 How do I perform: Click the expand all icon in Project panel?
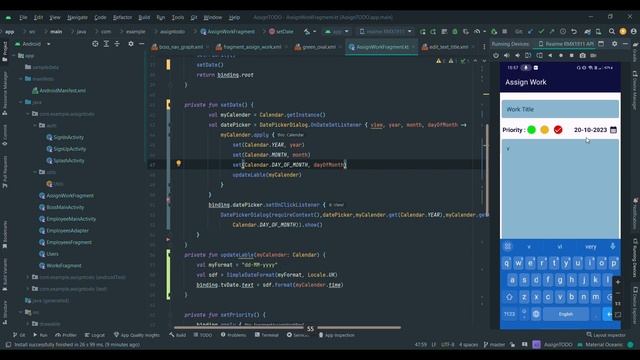(106, 44)
